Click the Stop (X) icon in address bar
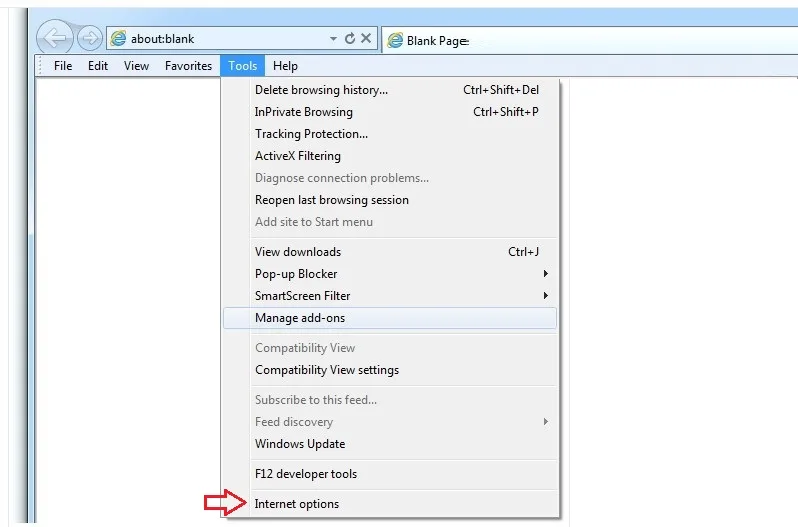 pos(366,38)
